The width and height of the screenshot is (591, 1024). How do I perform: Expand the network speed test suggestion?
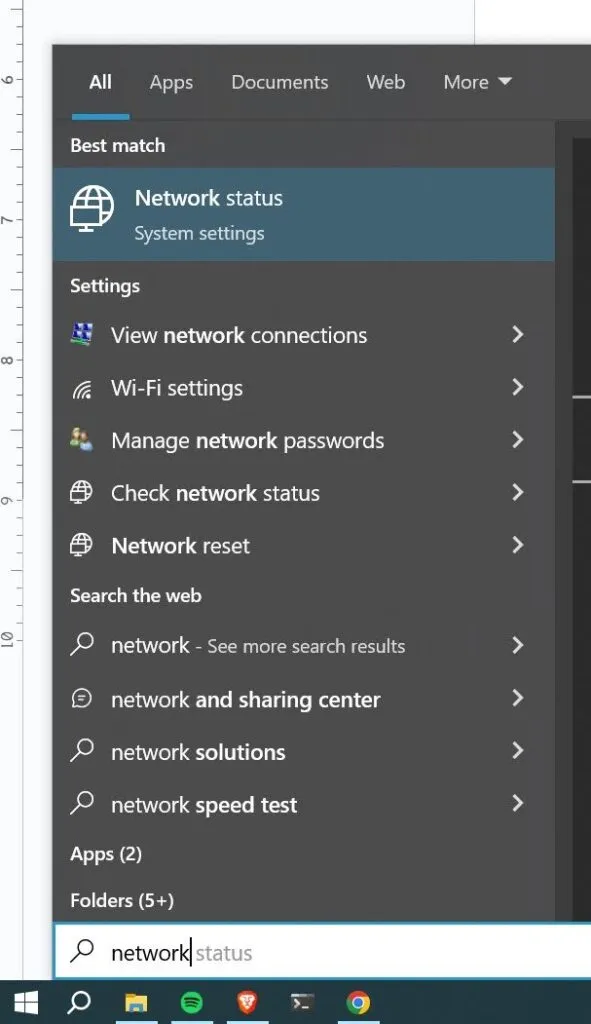[x=518, y=804]
